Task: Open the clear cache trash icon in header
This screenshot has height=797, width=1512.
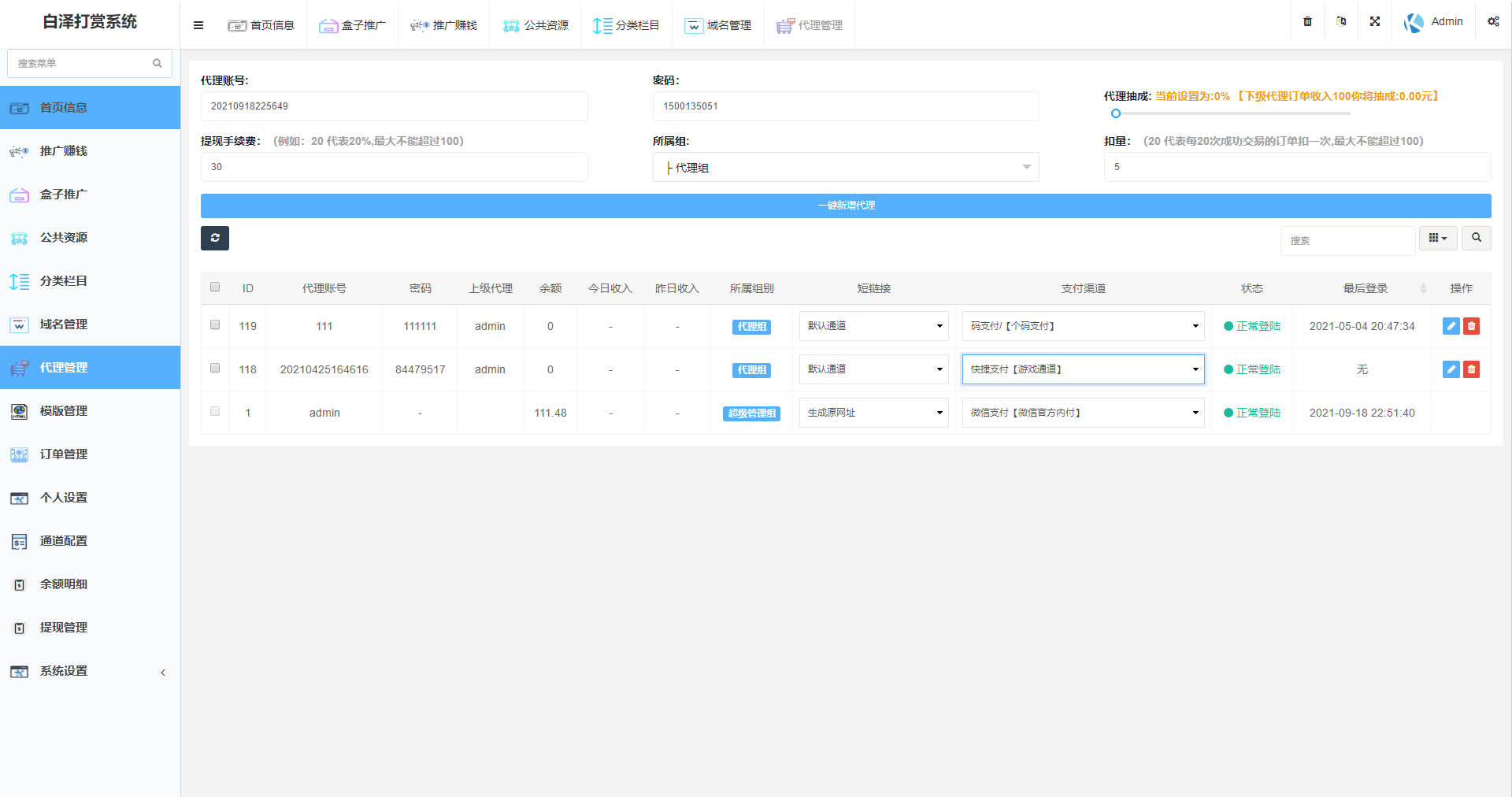Action: 1307,21
